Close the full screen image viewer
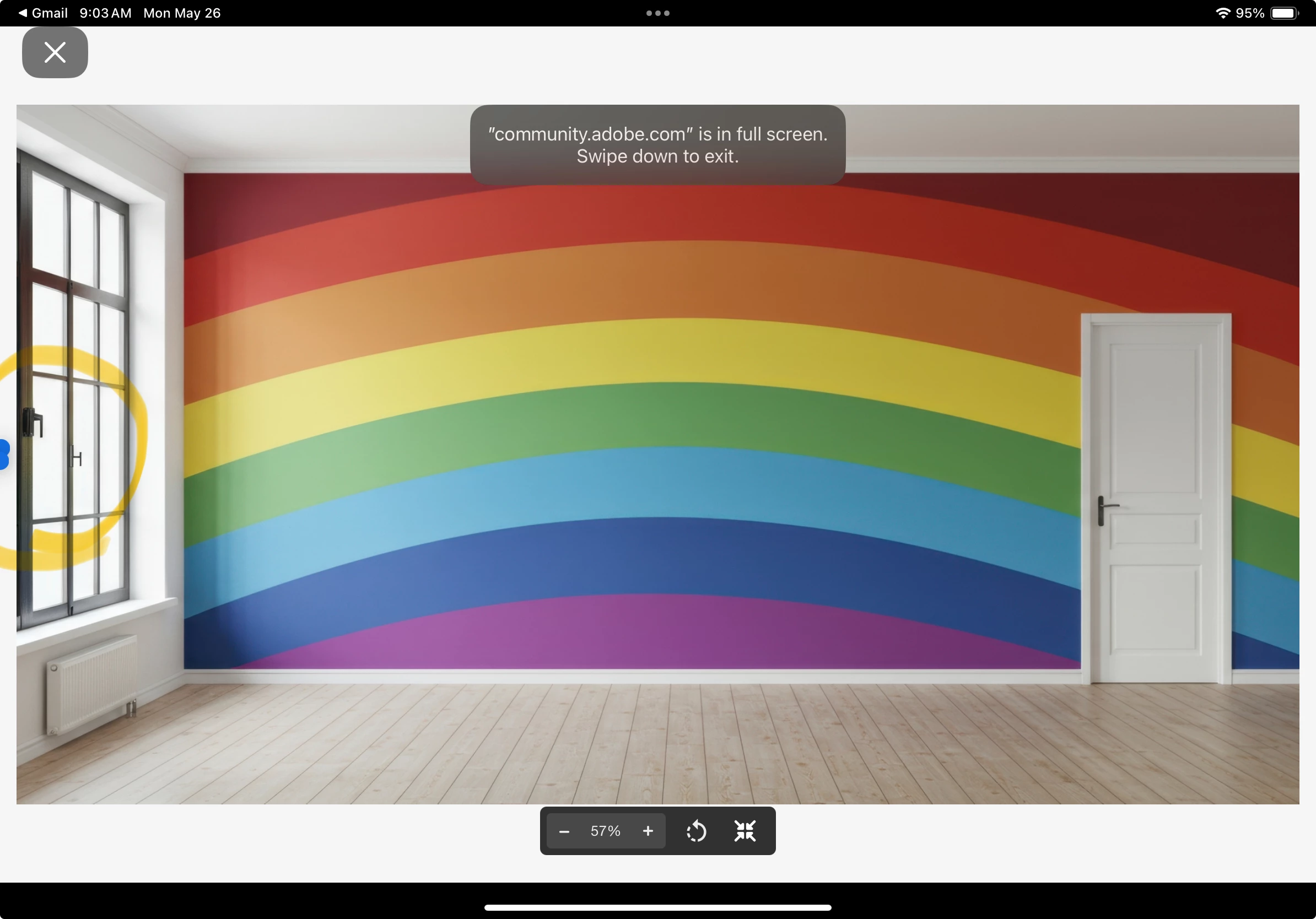Screen dimensions: 1316x919 tap(55, 52)
